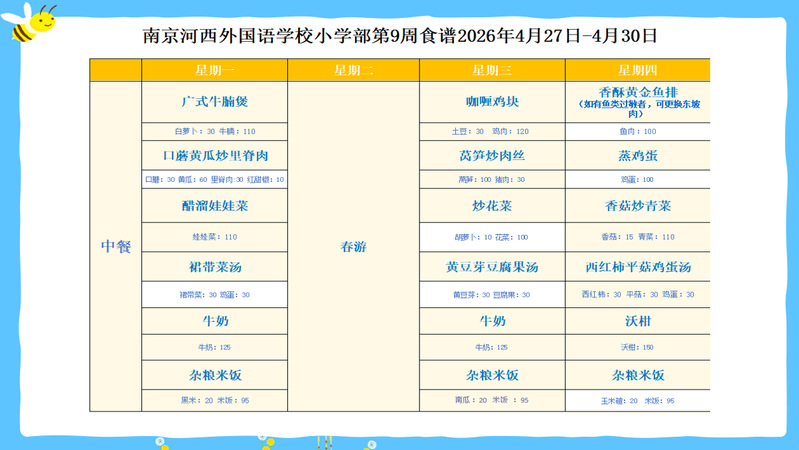Click the 蒸鸡蛋 dish cell
799x450 pixels.
point(637,156)
